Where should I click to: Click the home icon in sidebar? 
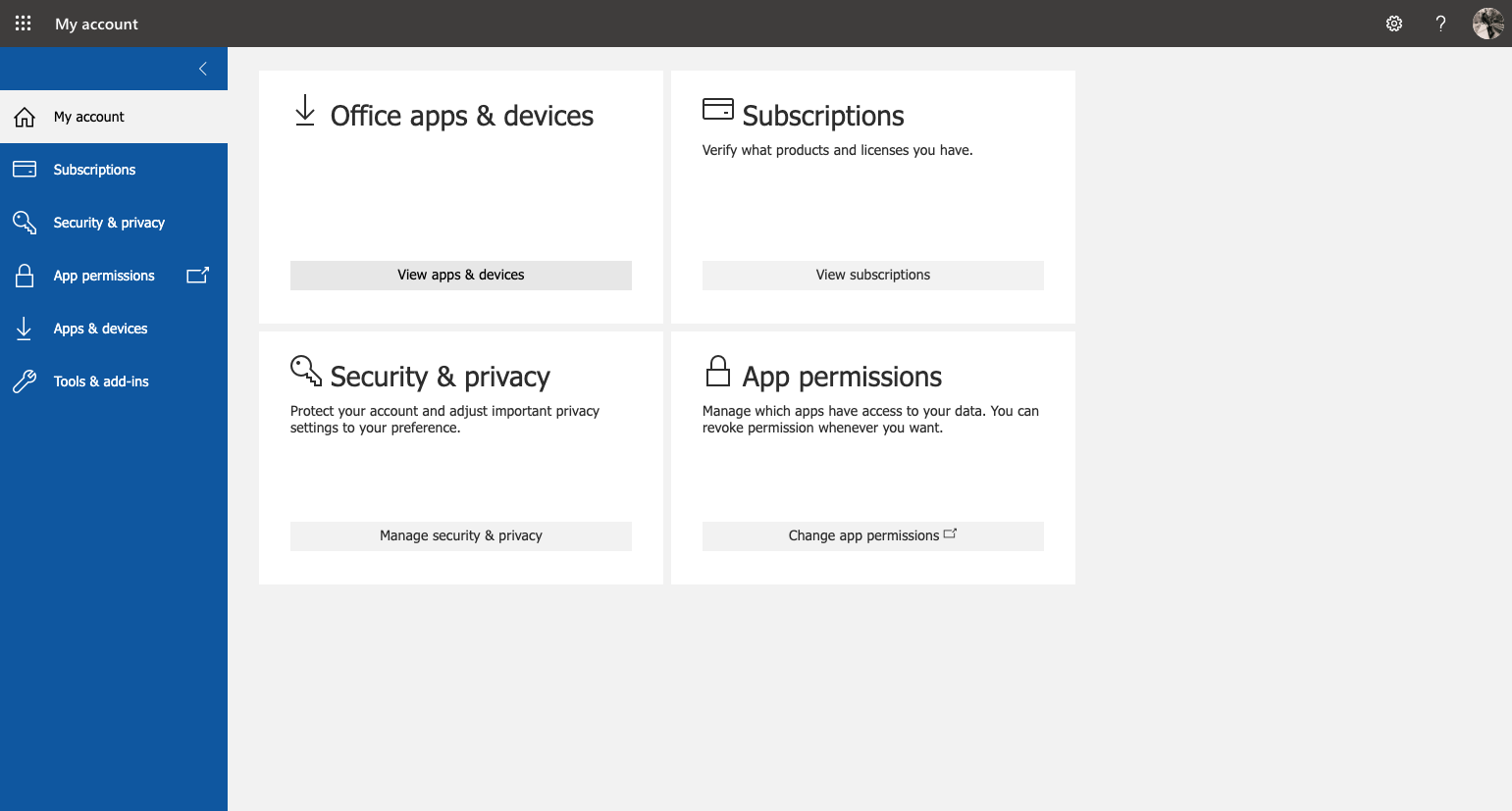[x=25, y=117]
